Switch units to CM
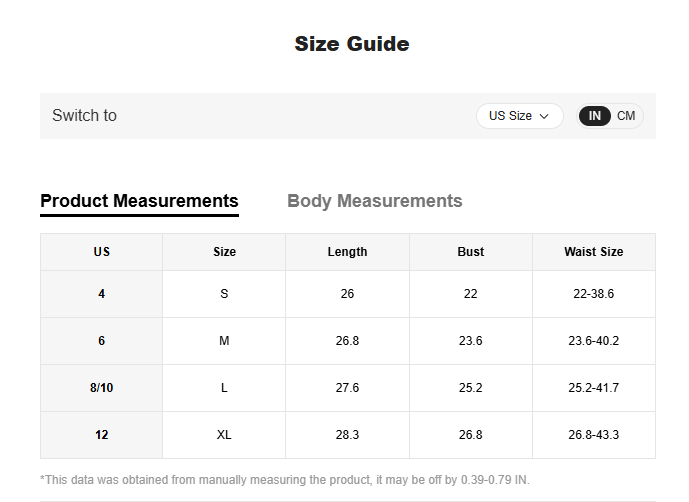This screenshot has width=689, height=502. [x=626, y=116]
